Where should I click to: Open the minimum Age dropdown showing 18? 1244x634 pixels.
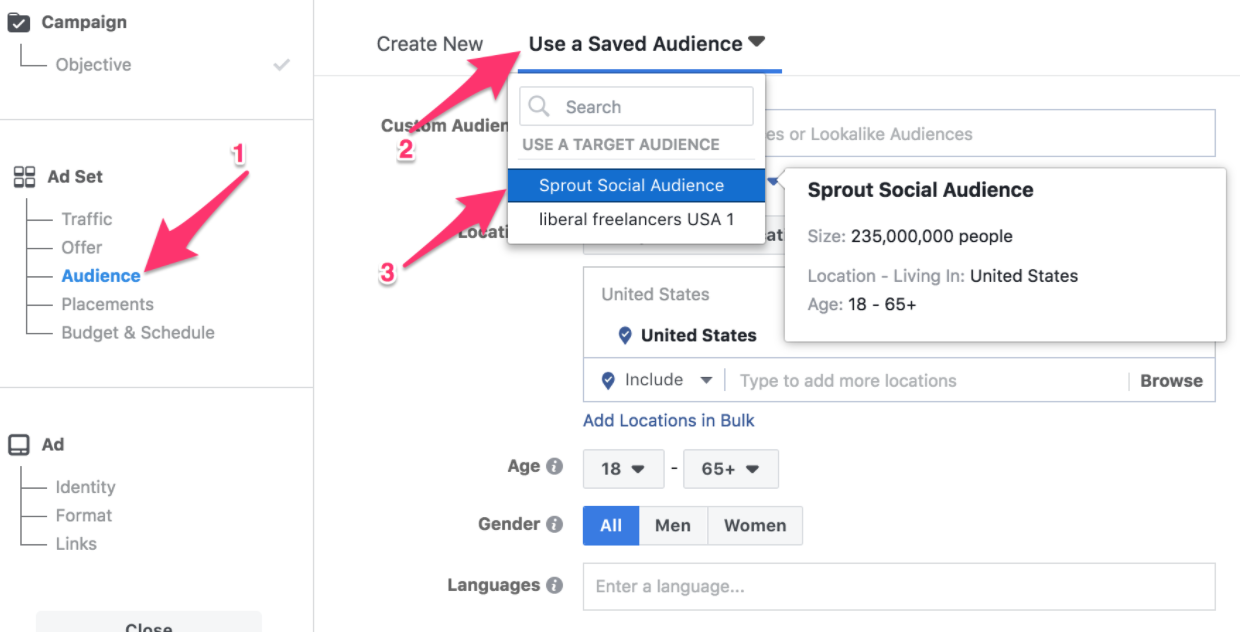pyautogui.click(x=623, y=468)
